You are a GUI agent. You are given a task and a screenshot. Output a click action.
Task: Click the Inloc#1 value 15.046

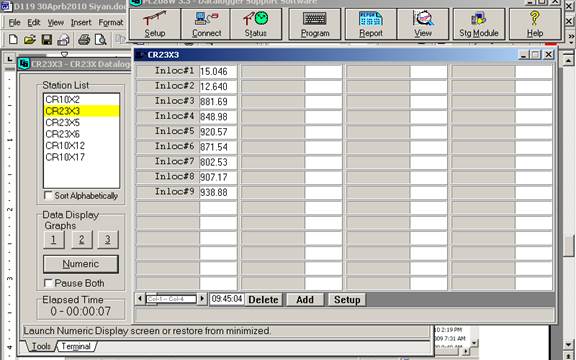(218, 71)
